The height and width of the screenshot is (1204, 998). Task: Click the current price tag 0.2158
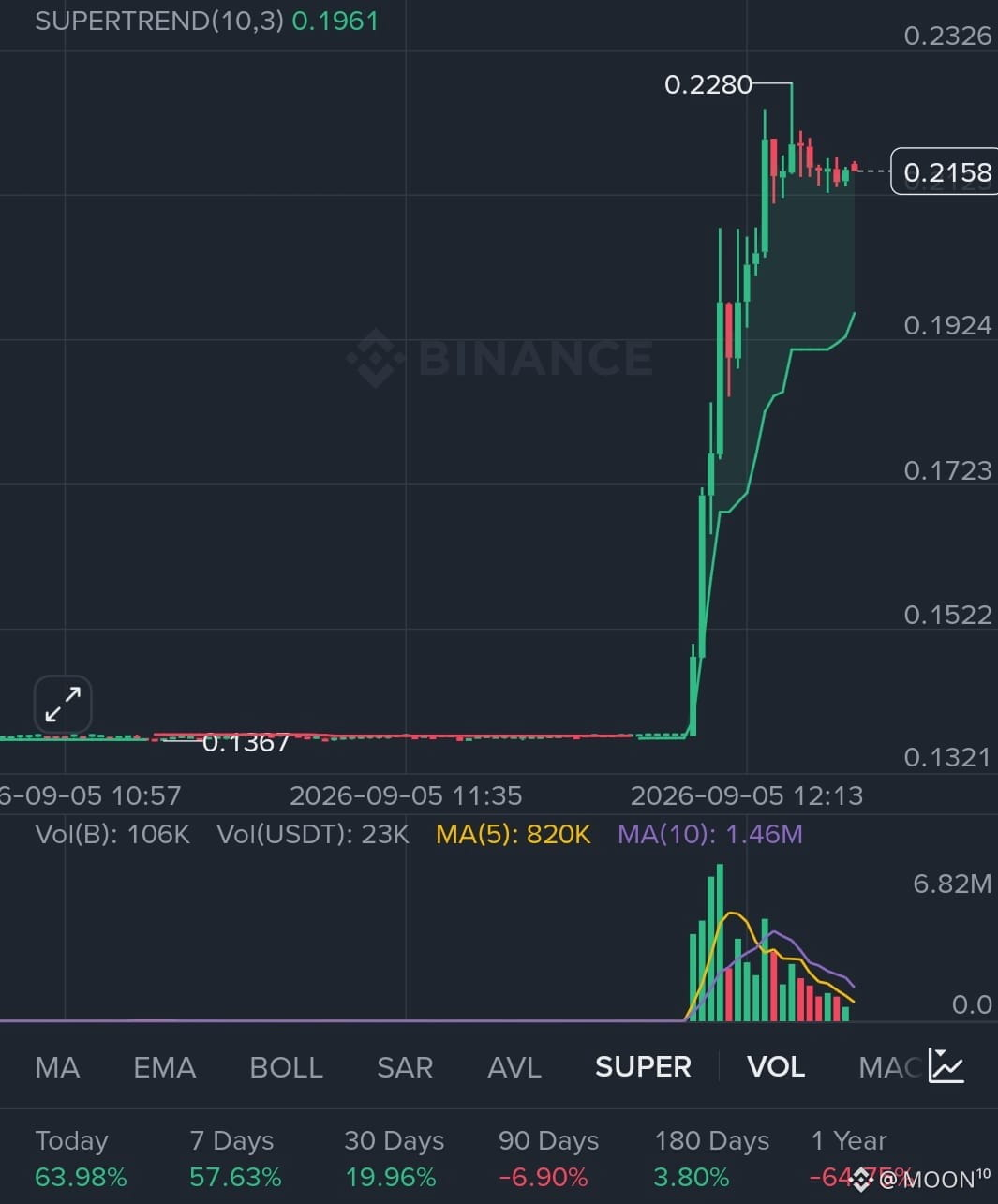(945, 171)
